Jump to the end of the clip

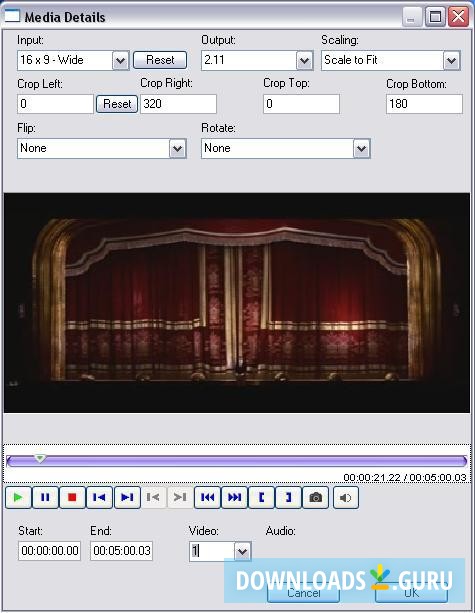click(x=234, y=497)
